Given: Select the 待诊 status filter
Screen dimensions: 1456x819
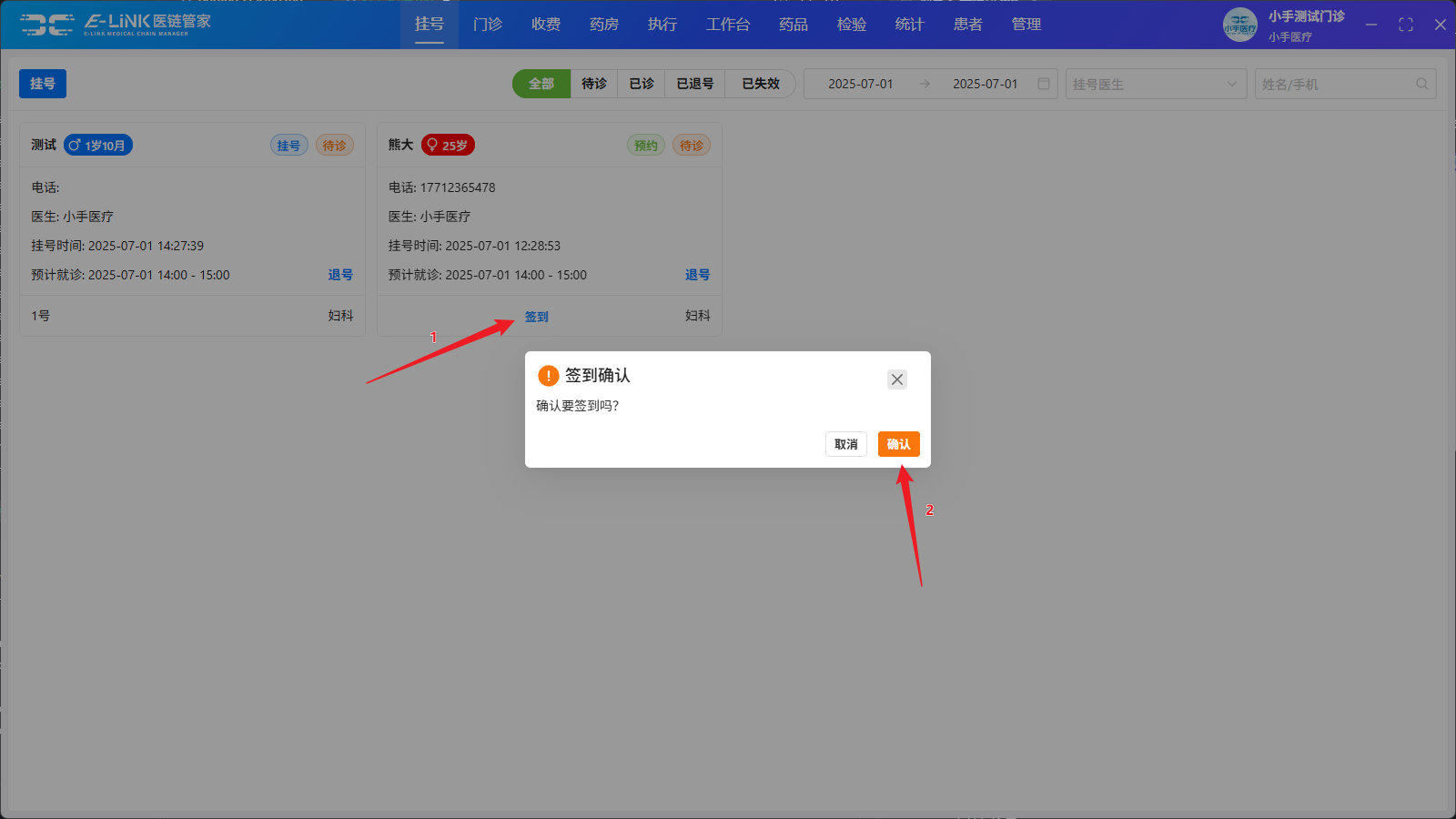Looking at the screenshot, I should click(x=594, y=84).
